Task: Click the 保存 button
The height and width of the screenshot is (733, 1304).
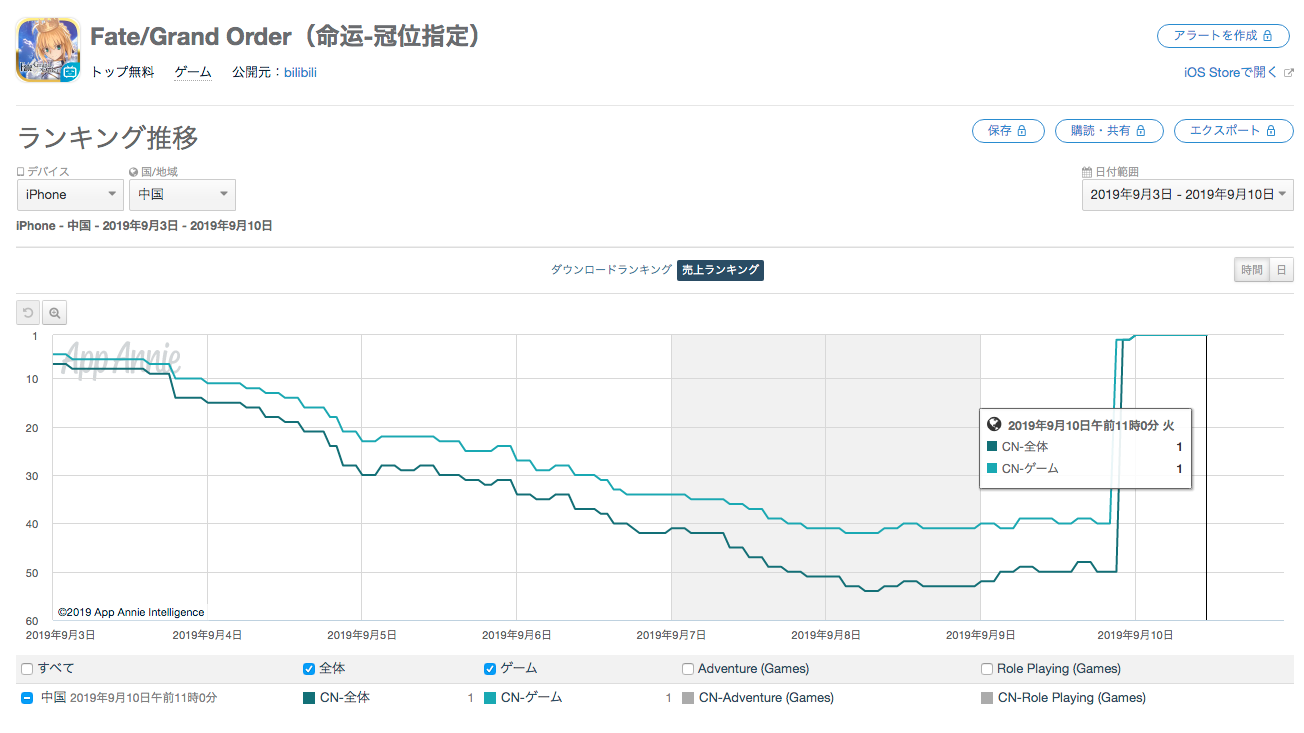Action: [x=1008, y=131]
